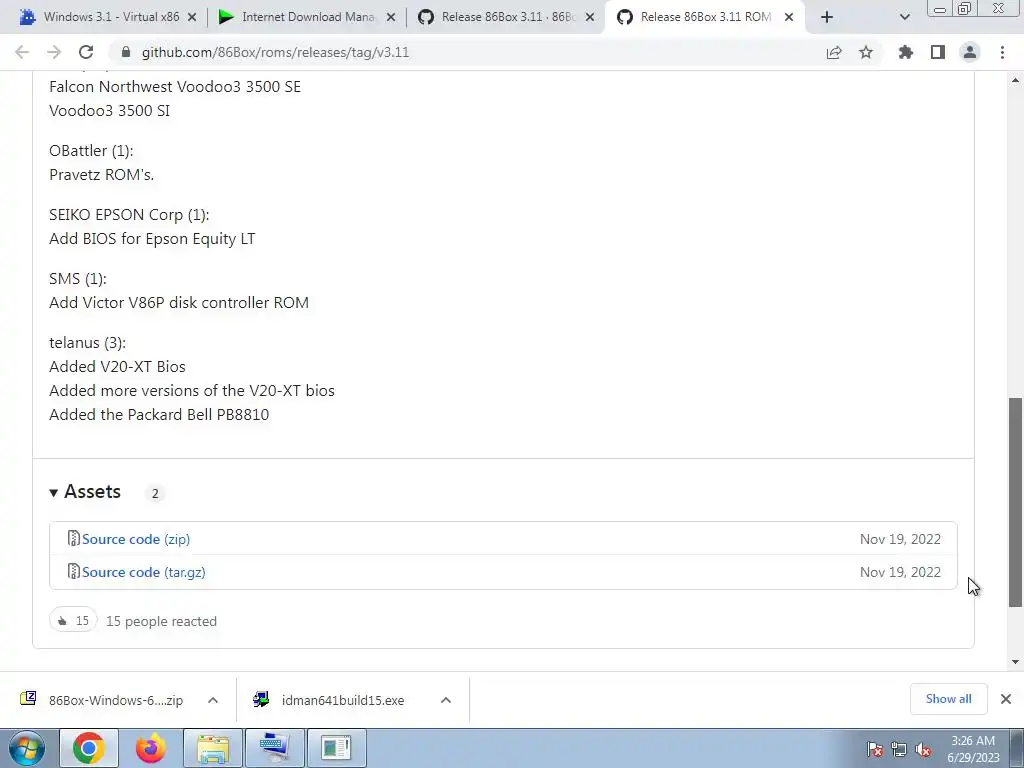Click the network tray icon
Screen dimensions: 1024x768
899,750
